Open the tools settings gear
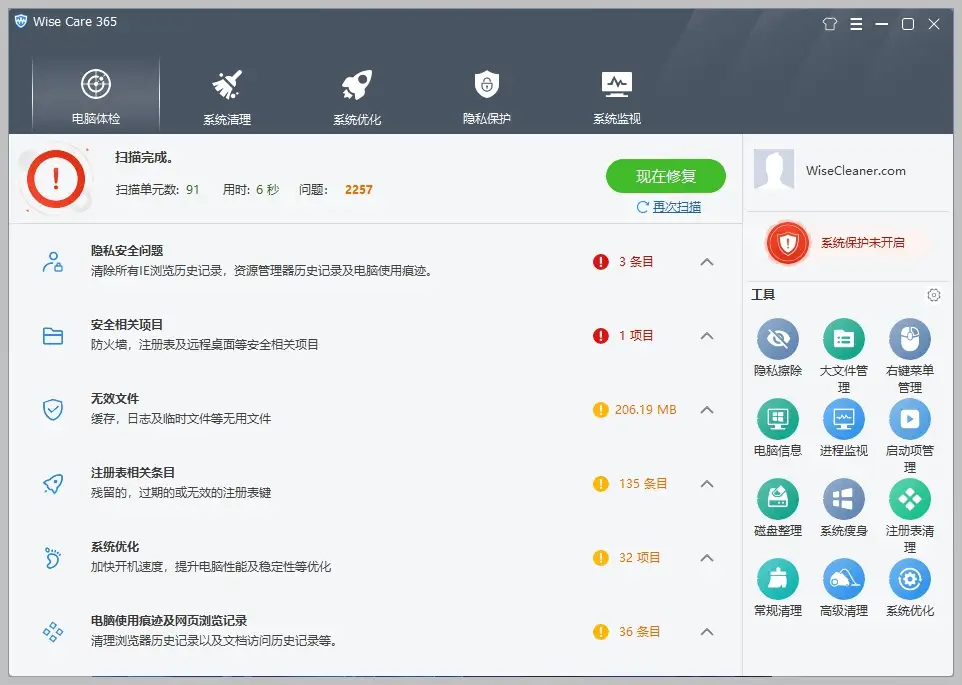This screenshot has height=685, width=962. click(934, 295)
